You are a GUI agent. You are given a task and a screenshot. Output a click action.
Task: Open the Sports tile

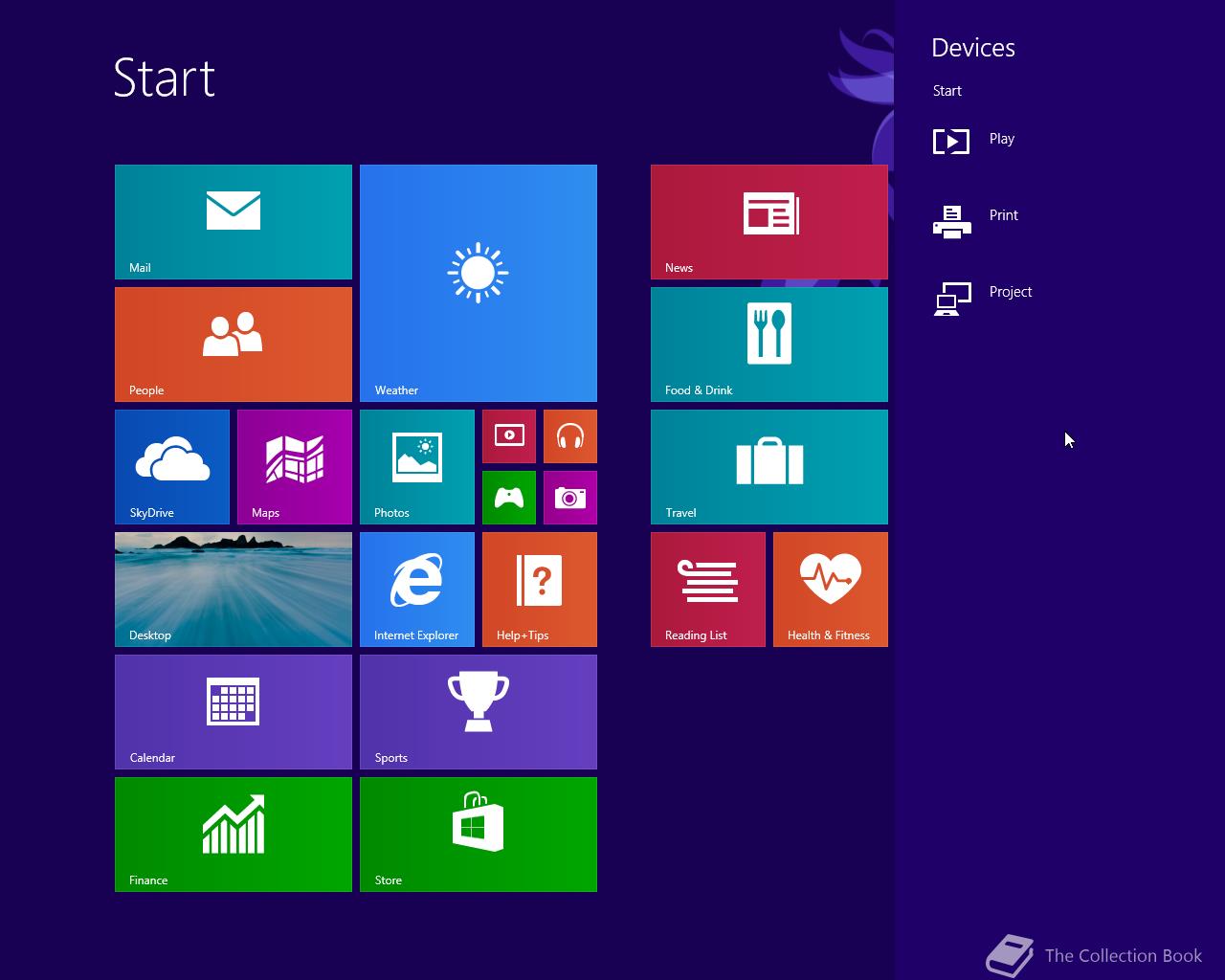tap(479, 712)
